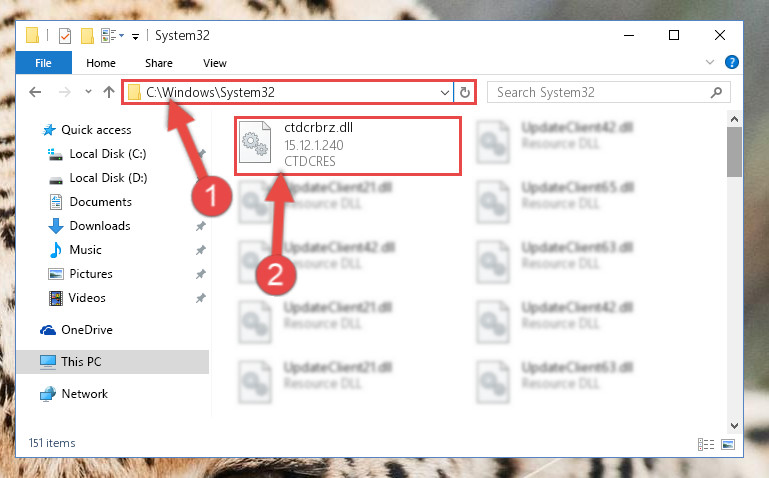Viewport: 769px width, 478px height.
Task: Click the Properties quick access toolbar icon
Action: click(x=65, y=36)
